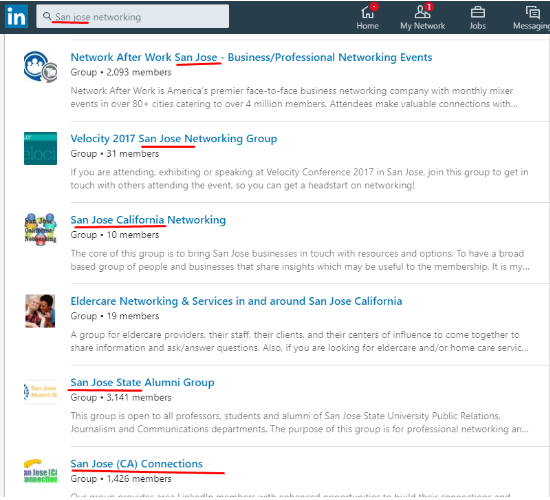Open Velocity 2017 San Jose Networking Group
Viewport: 550px width, 500px height.
point(174,139)
